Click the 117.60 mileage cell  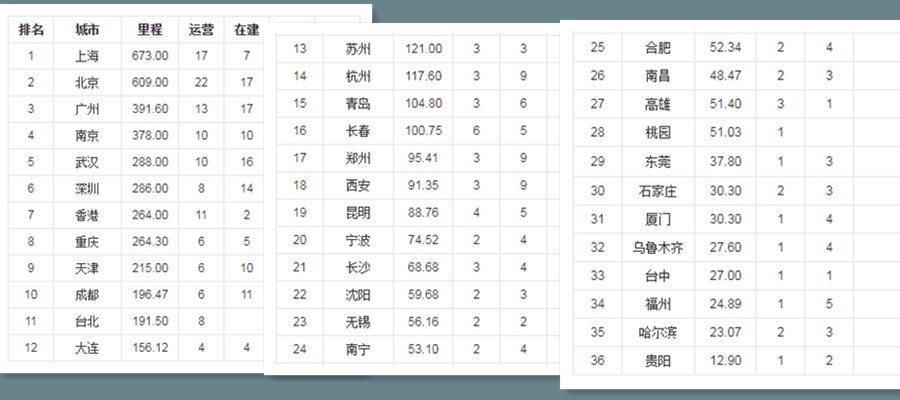coord(423,76)
